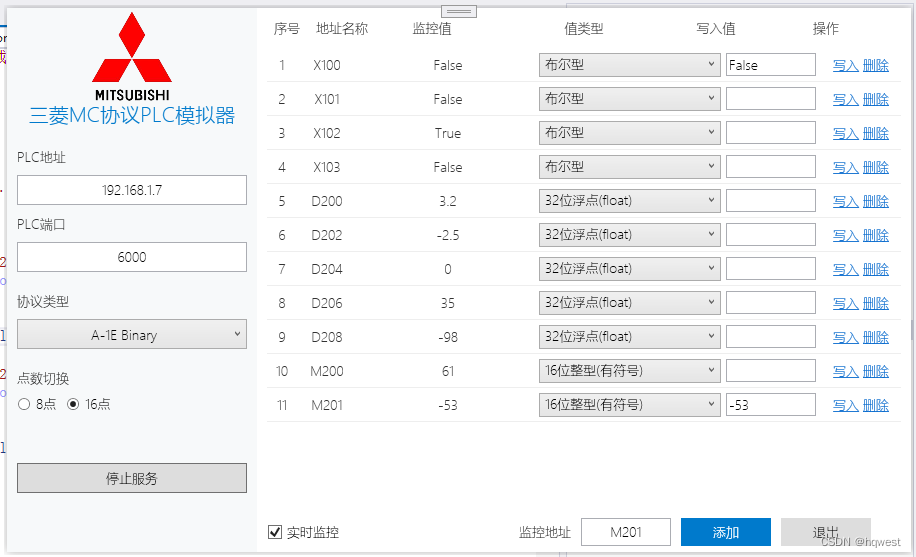Click write value field for D208

771,336
